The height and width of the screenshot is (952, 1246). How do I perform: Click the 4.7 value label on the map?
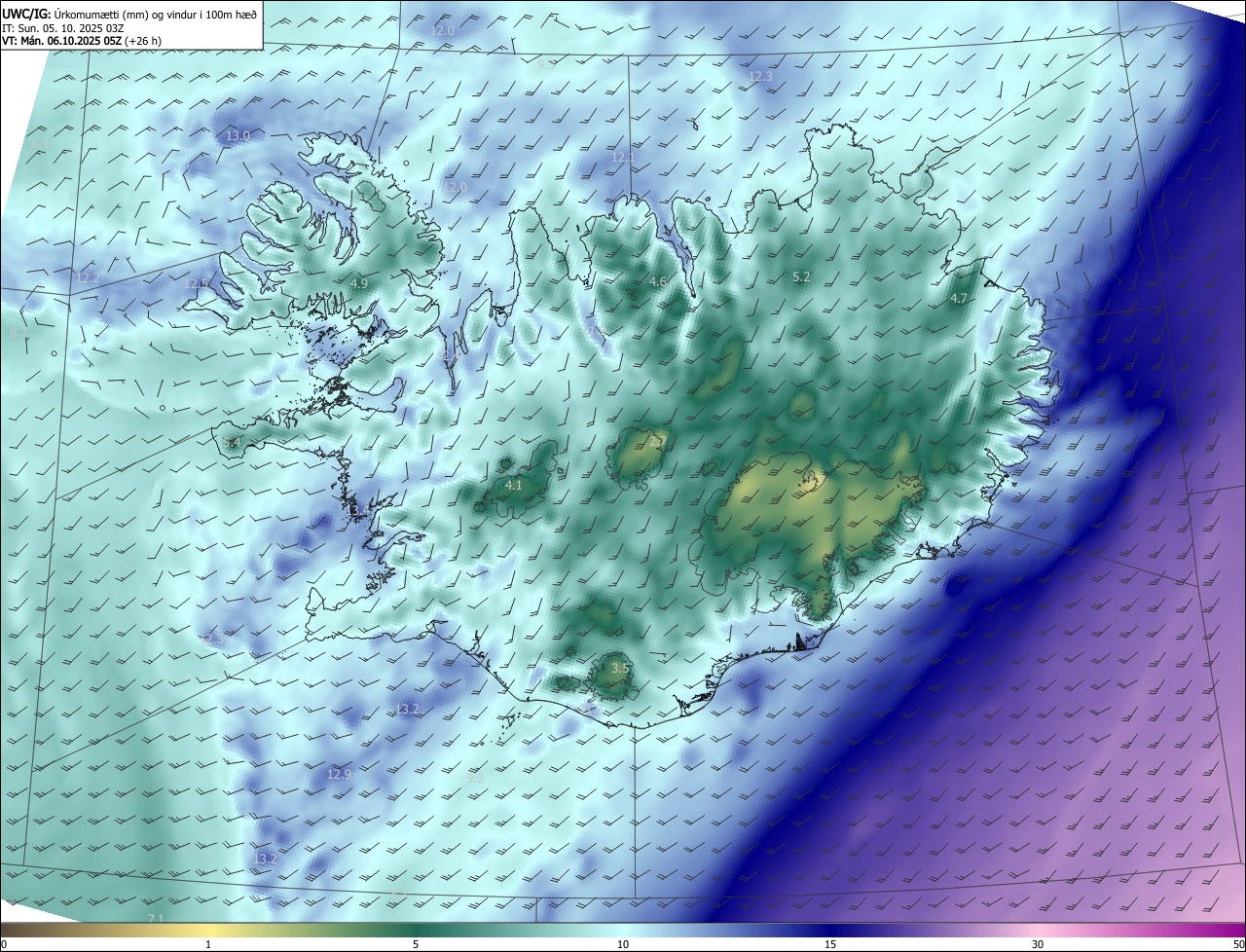(x=959, y=299)
